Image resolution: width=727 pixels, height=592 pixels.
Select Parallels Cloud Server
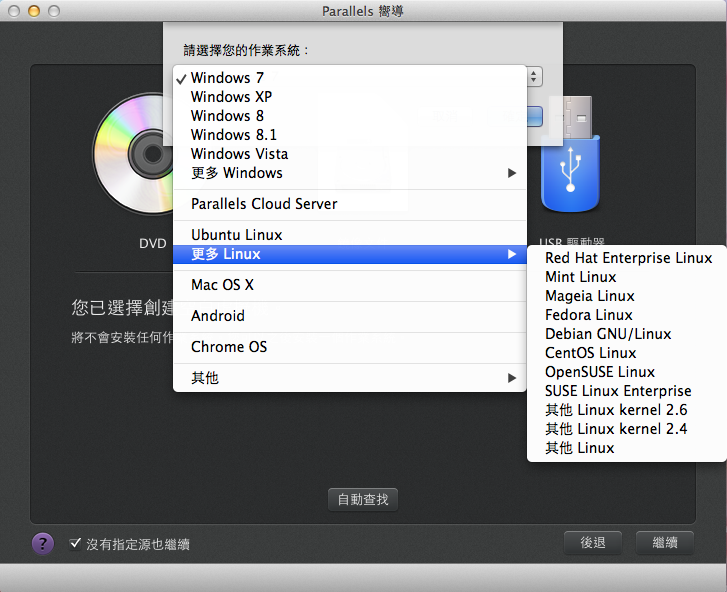pyautogui.click(x=350, y=204)
